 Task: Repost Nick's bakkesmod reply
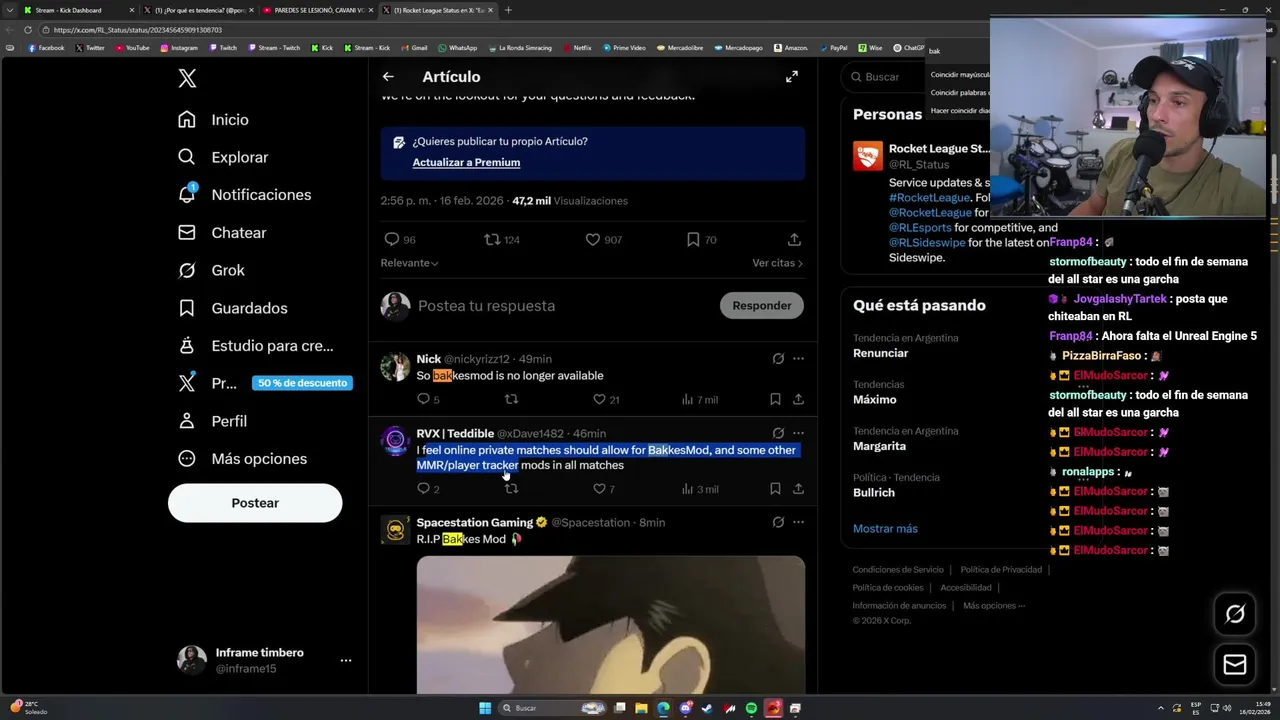pos(511,400)
